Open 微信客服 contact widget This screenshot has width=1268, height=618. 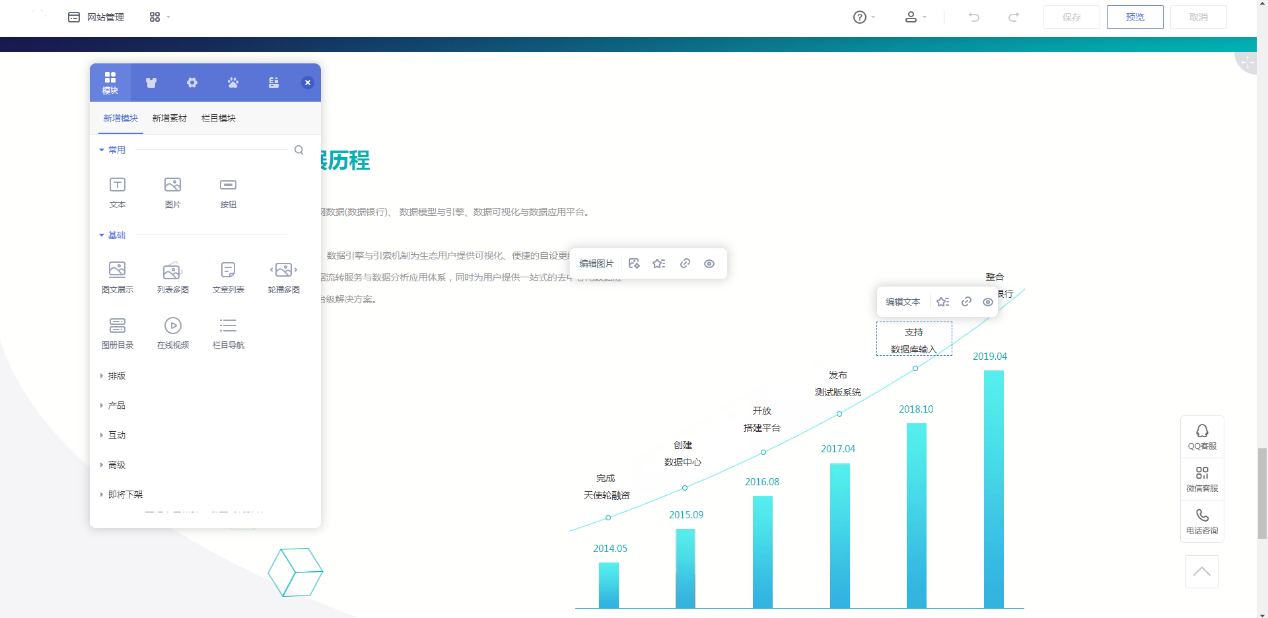tap(1202, 480)
